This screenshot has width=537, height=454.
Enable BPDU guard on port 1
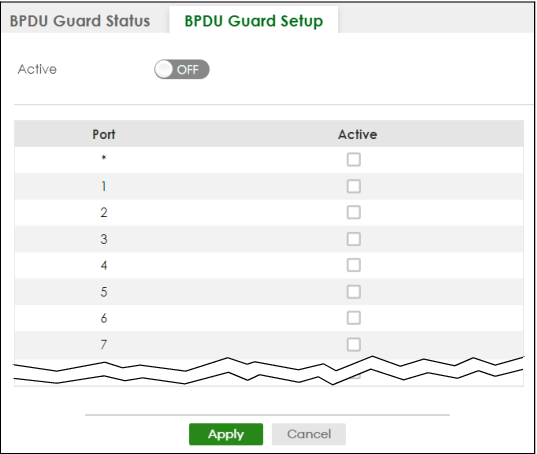click(353, 186)
